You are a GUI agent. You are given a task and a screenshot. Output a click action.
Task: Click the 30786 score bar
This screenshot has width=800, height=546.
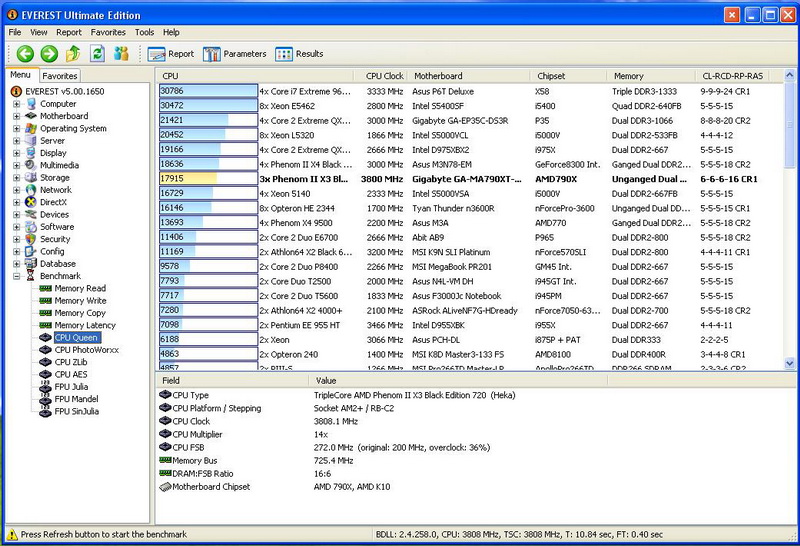coord(208,91)
